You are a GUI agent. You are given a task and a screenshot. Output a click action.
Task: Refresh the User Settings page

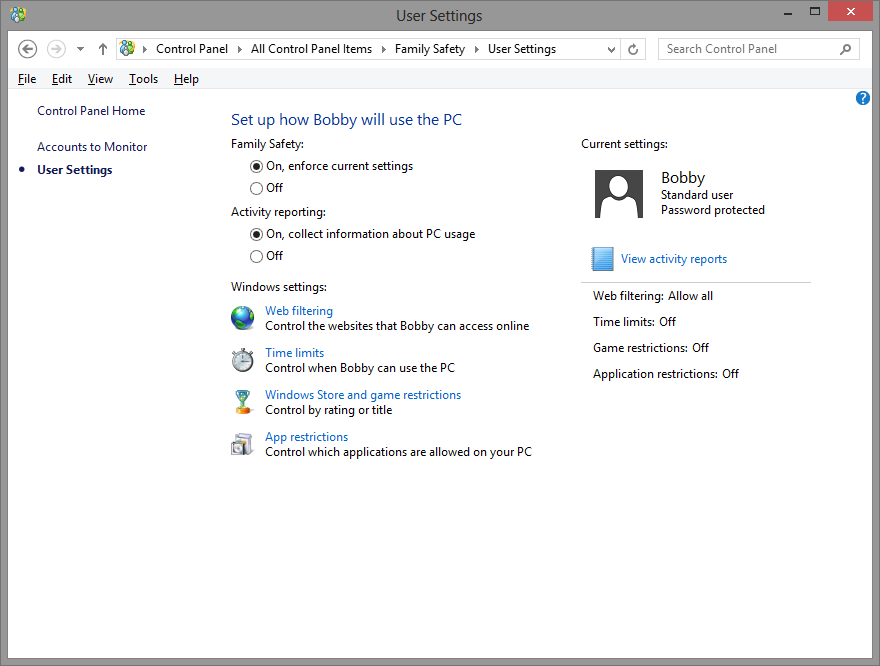click(x=633, y=49)
